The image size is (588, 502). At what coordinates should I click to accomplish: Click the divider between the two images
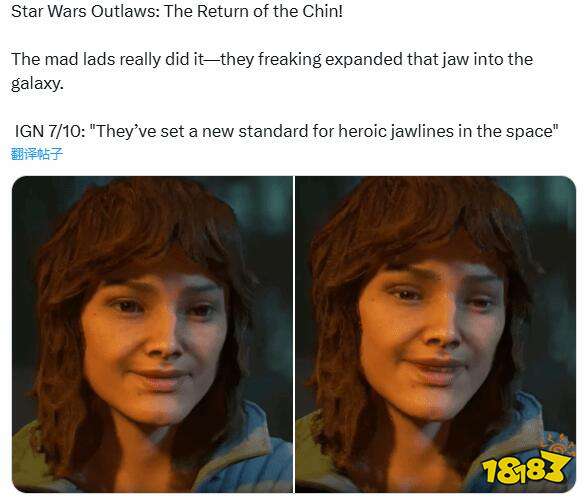pos(294,334)
